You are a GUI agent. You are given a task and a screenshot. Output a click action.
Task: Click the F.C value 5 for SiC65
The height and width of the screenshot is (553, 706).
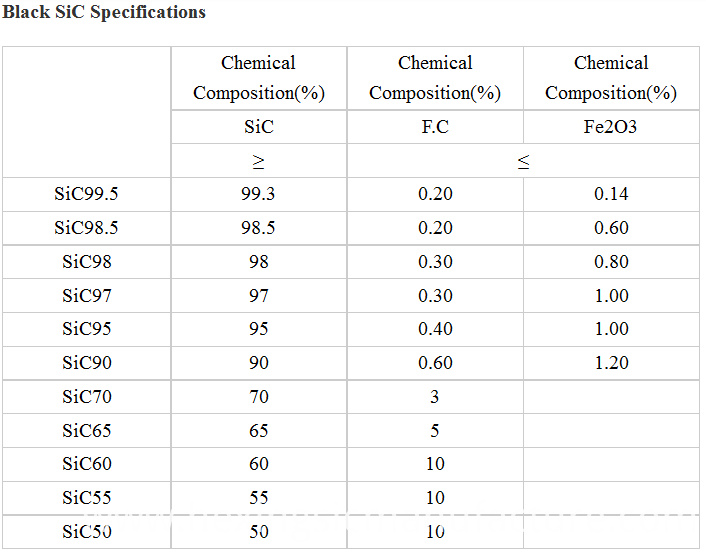[434, 431]
